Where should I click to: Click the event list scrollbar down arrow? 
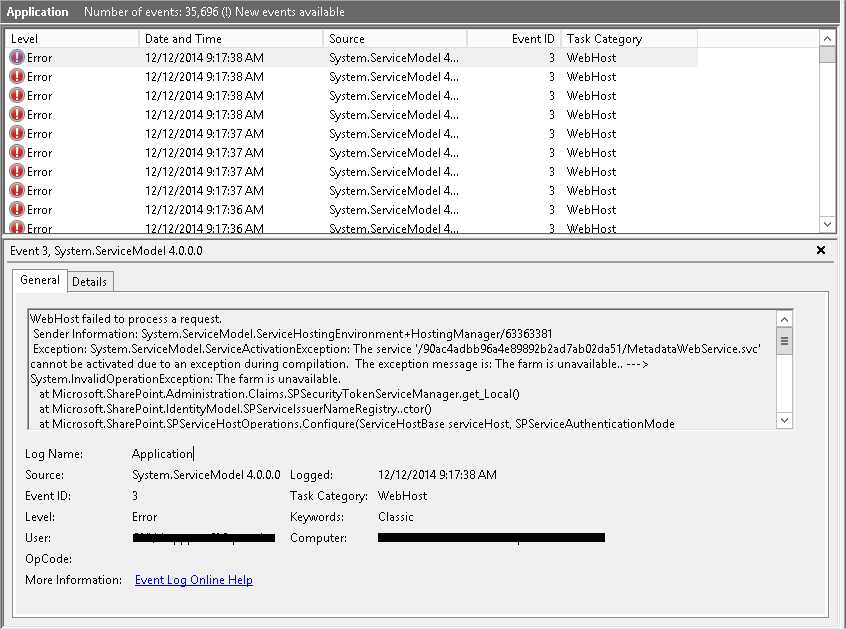[827, 223]
